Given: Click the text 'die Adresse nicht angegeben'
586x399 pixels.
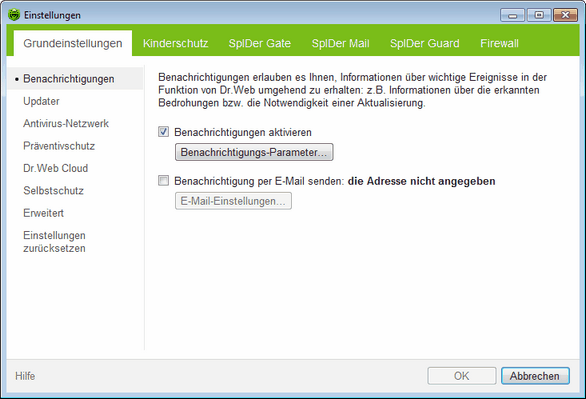Looking at the screenshot, I should 422,181.
